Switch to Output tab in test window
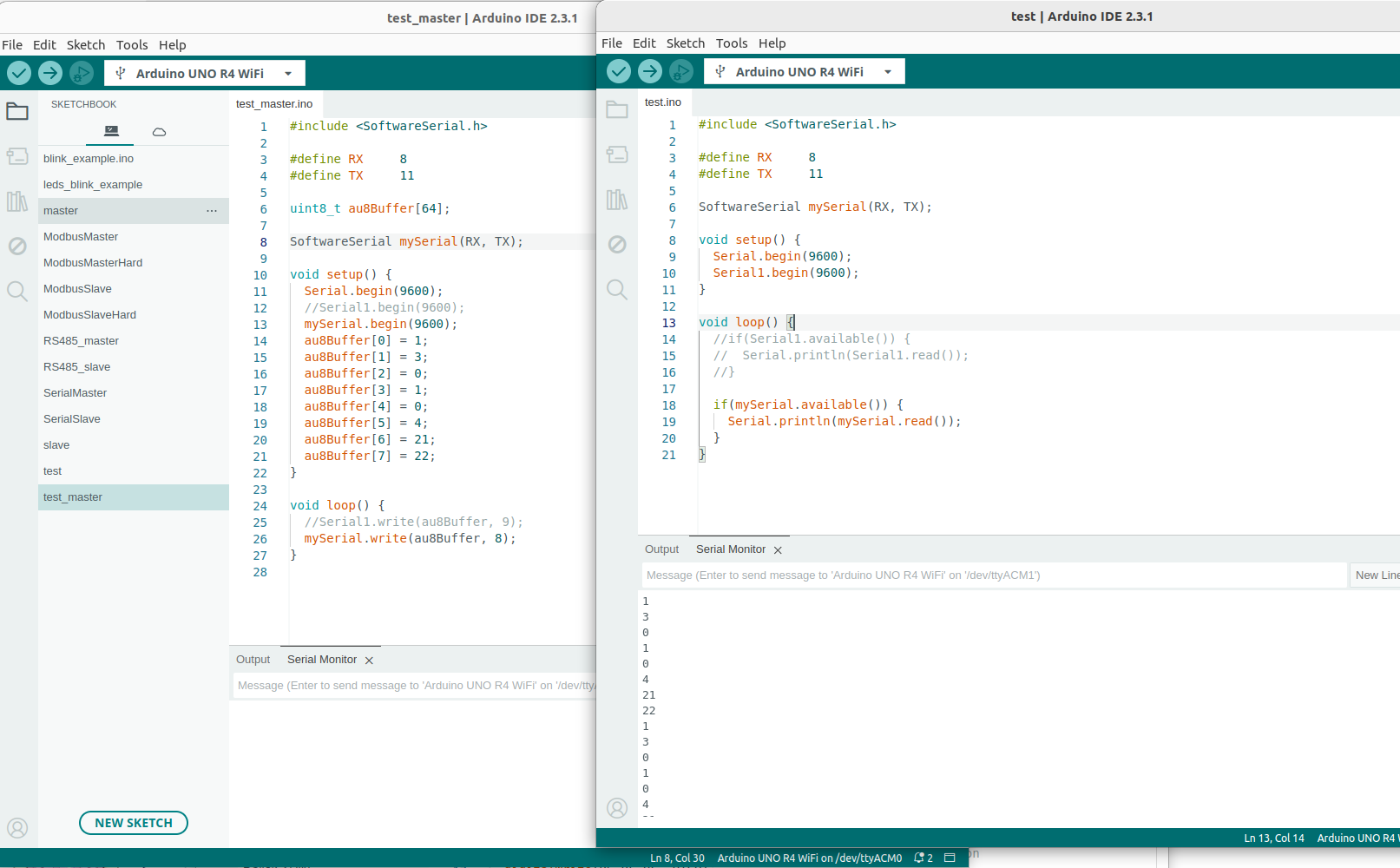The height and width of the screenshot is (868, 1400). tap(661, 549)
